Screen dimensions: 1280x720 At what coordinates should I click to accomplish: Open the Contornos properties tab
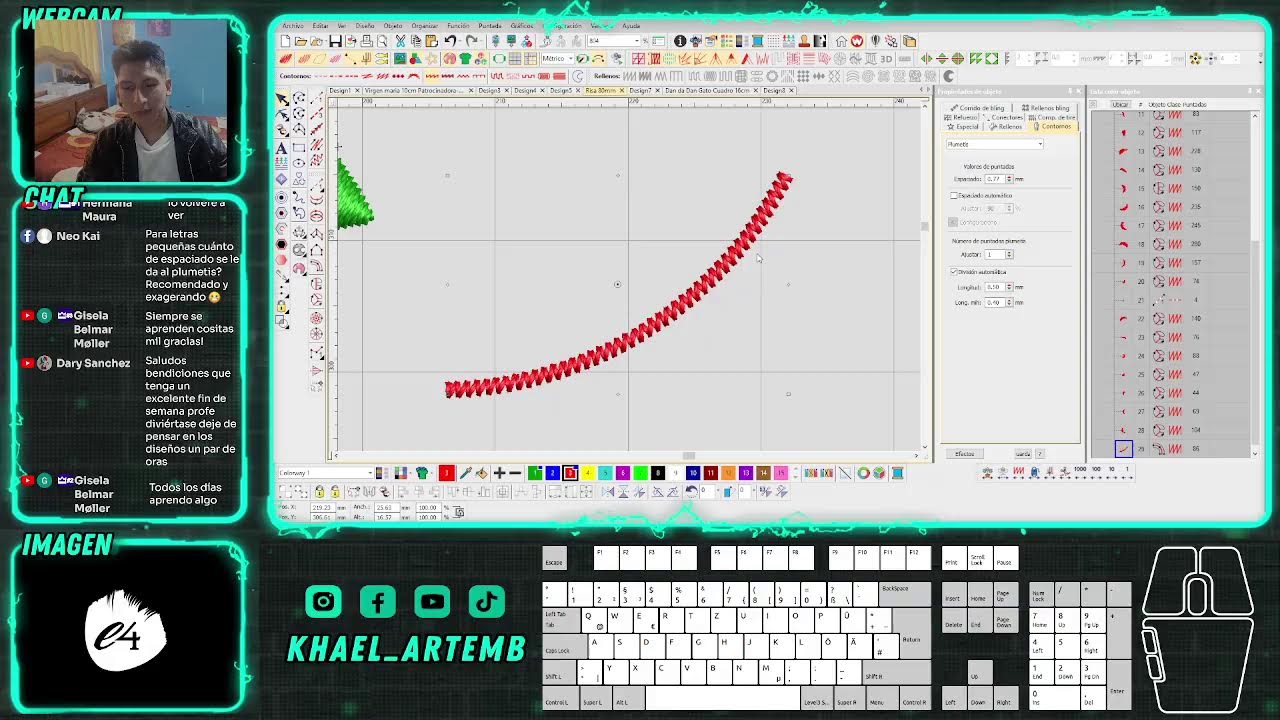pyautogui.click(x=1054, y=126)
